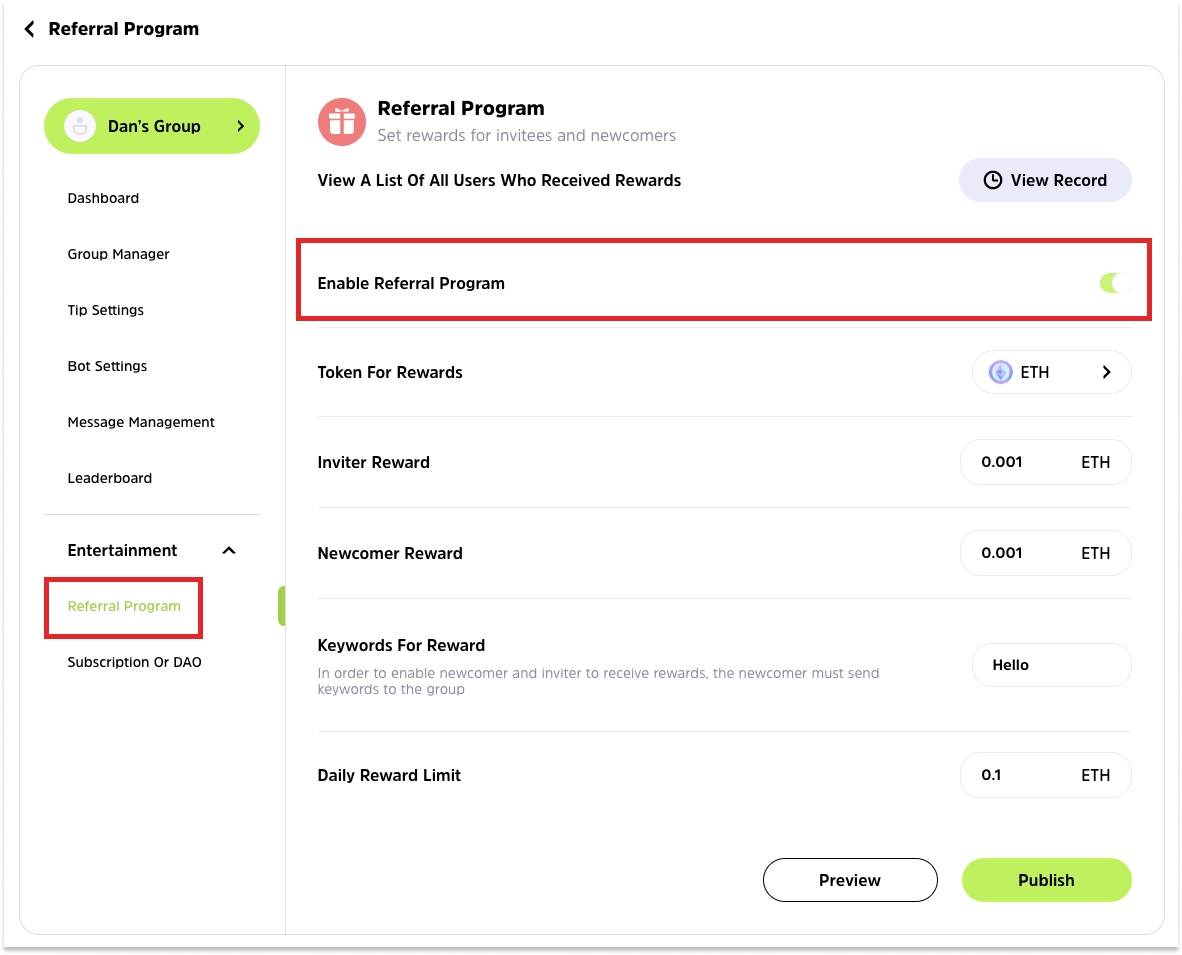Open Dashboard in the sidebar

(103, 198)
